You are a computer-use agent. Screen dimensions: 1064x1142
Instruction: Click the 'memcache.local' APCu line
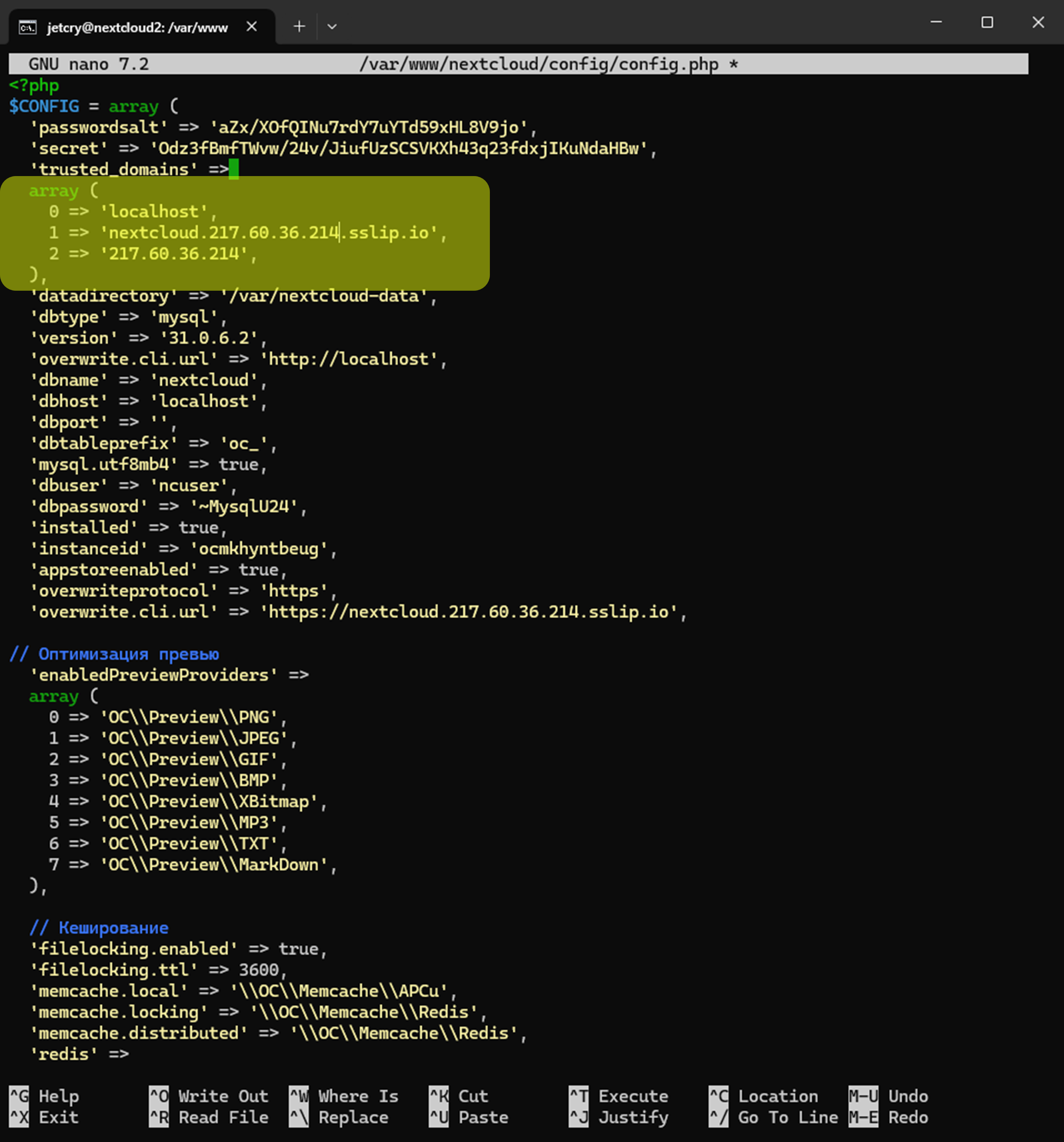(x=243, y=991)
